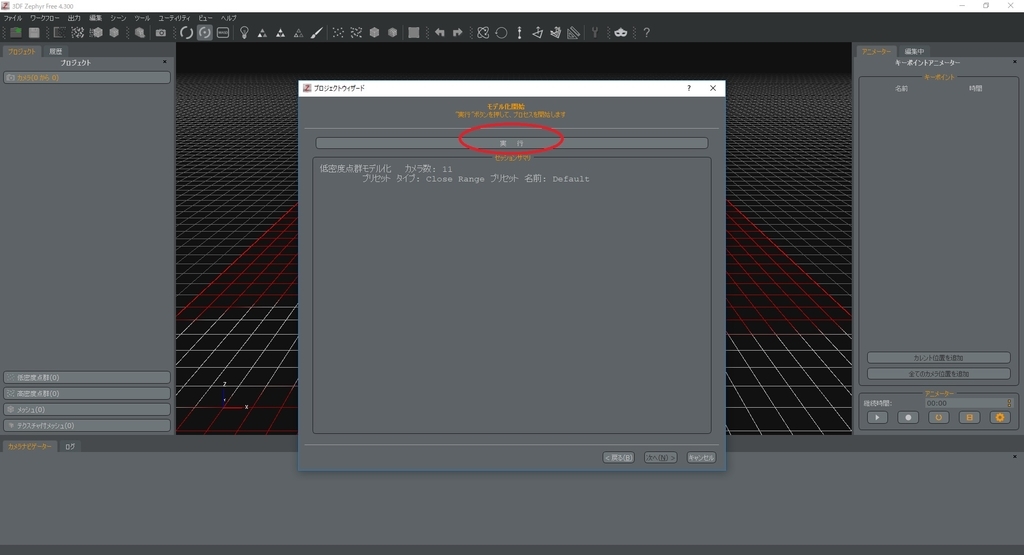Open the 編集 menu
1024x555 pixels.
(95, 18)
